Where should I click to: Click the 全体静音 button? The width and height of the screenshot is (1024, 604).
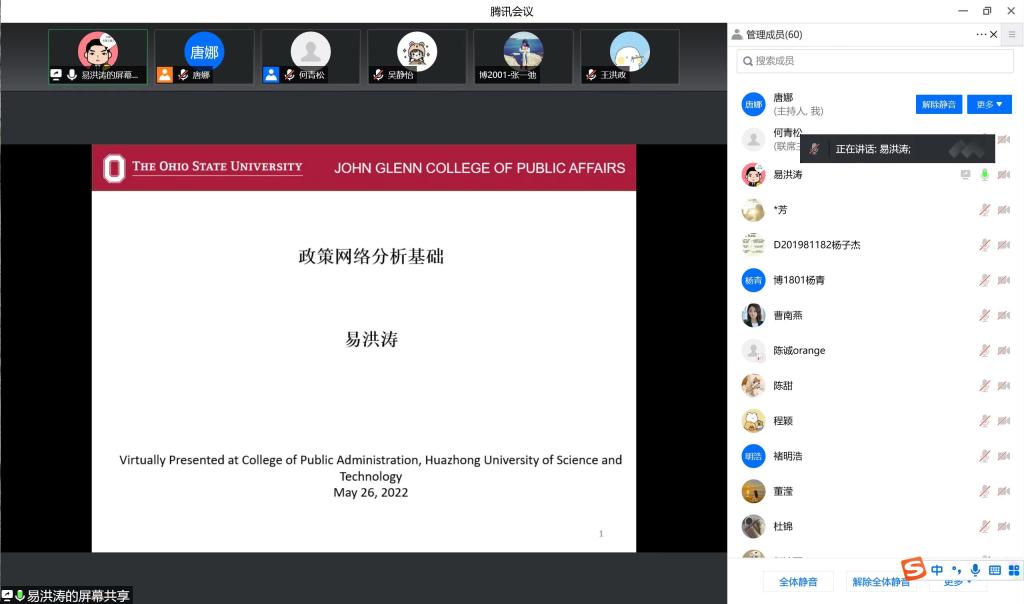pyautogui.click(x=798, y=582)
